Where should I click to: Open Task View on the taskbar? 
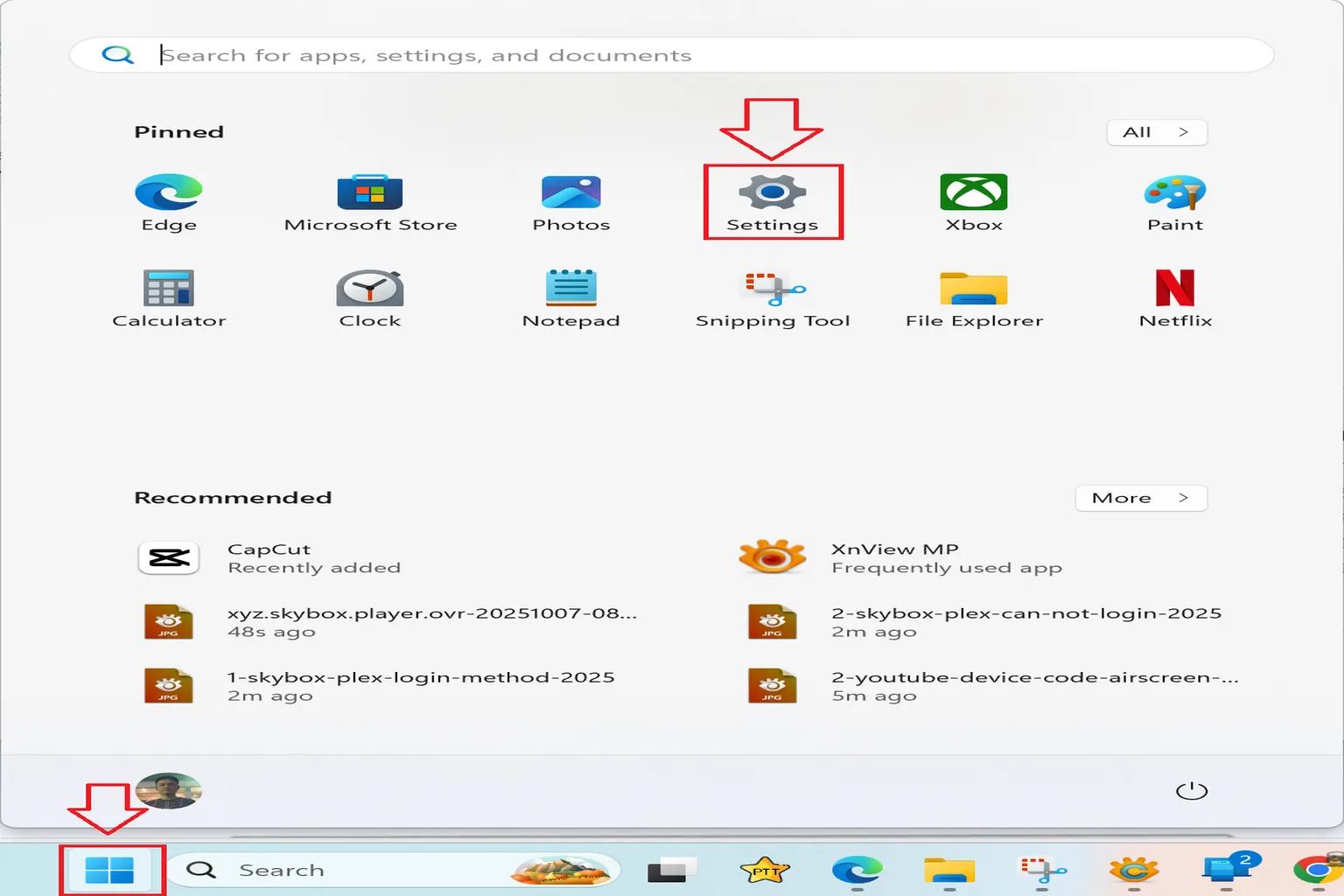click(x=672, y=871)
